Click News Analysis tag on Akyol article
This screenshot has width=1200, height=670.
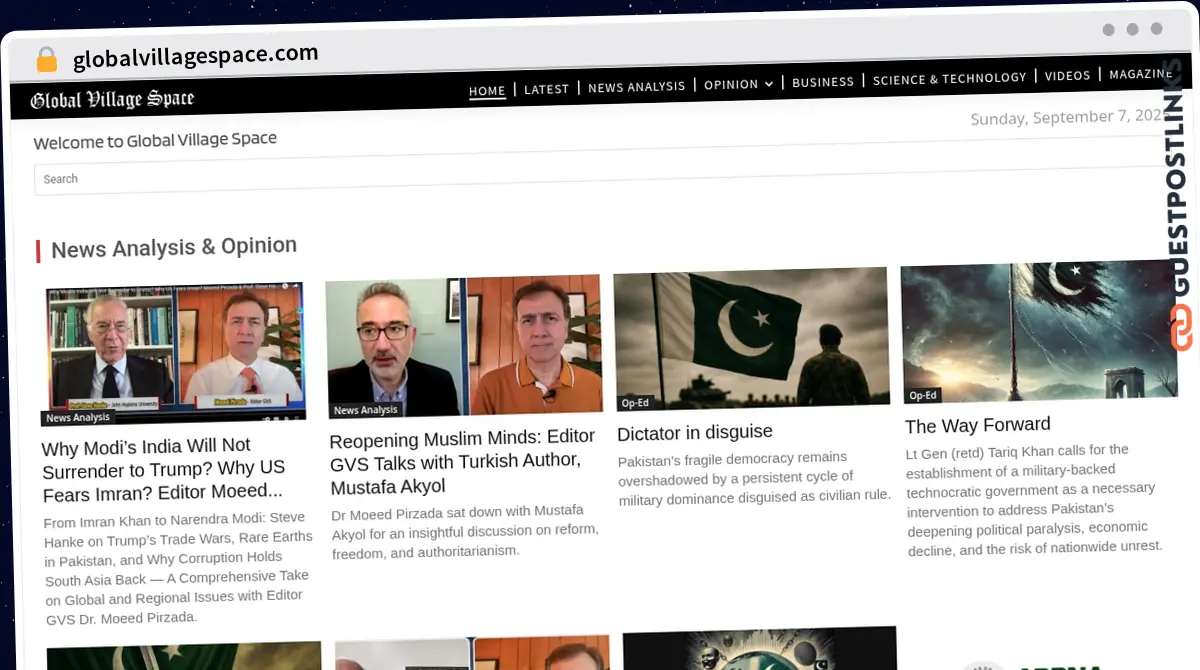coord(365,410)
